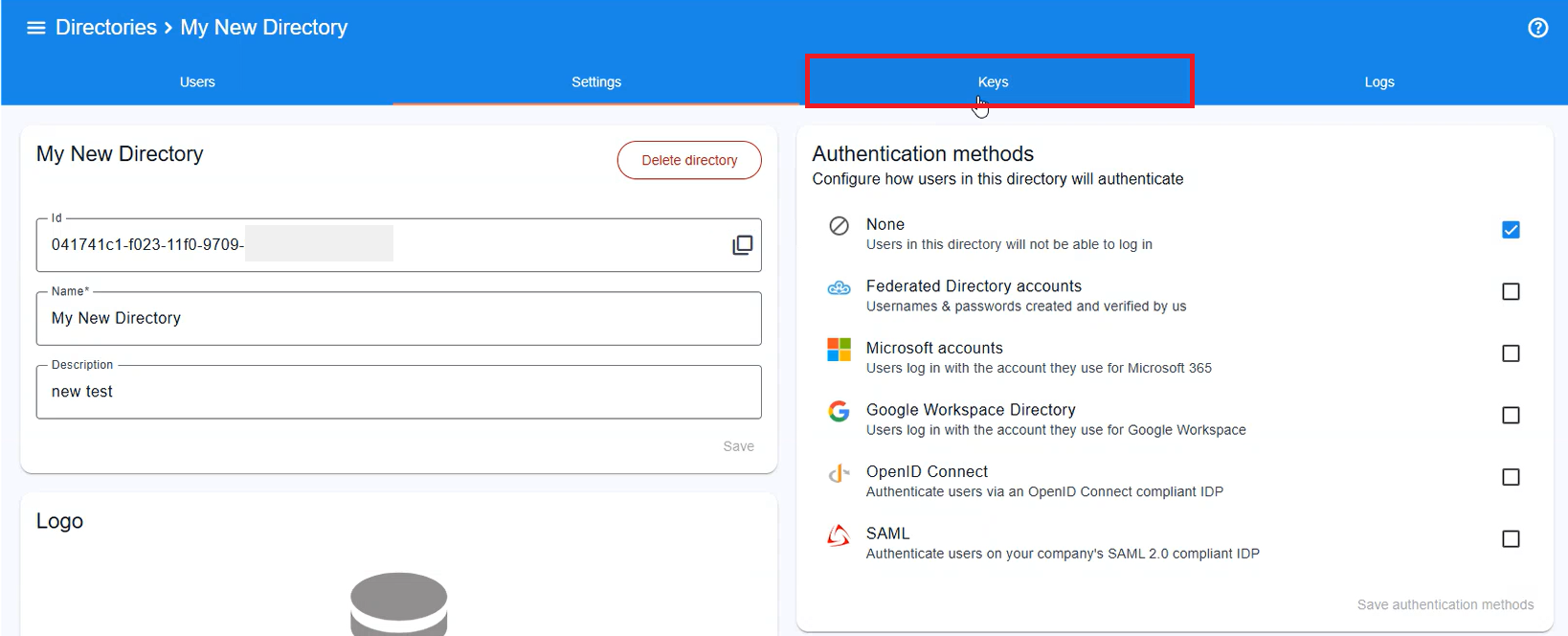Image resolution: width=1568 pixels, height=636 pixels.
Task: Open the Logs tab
Action: tap(1379, 82)
